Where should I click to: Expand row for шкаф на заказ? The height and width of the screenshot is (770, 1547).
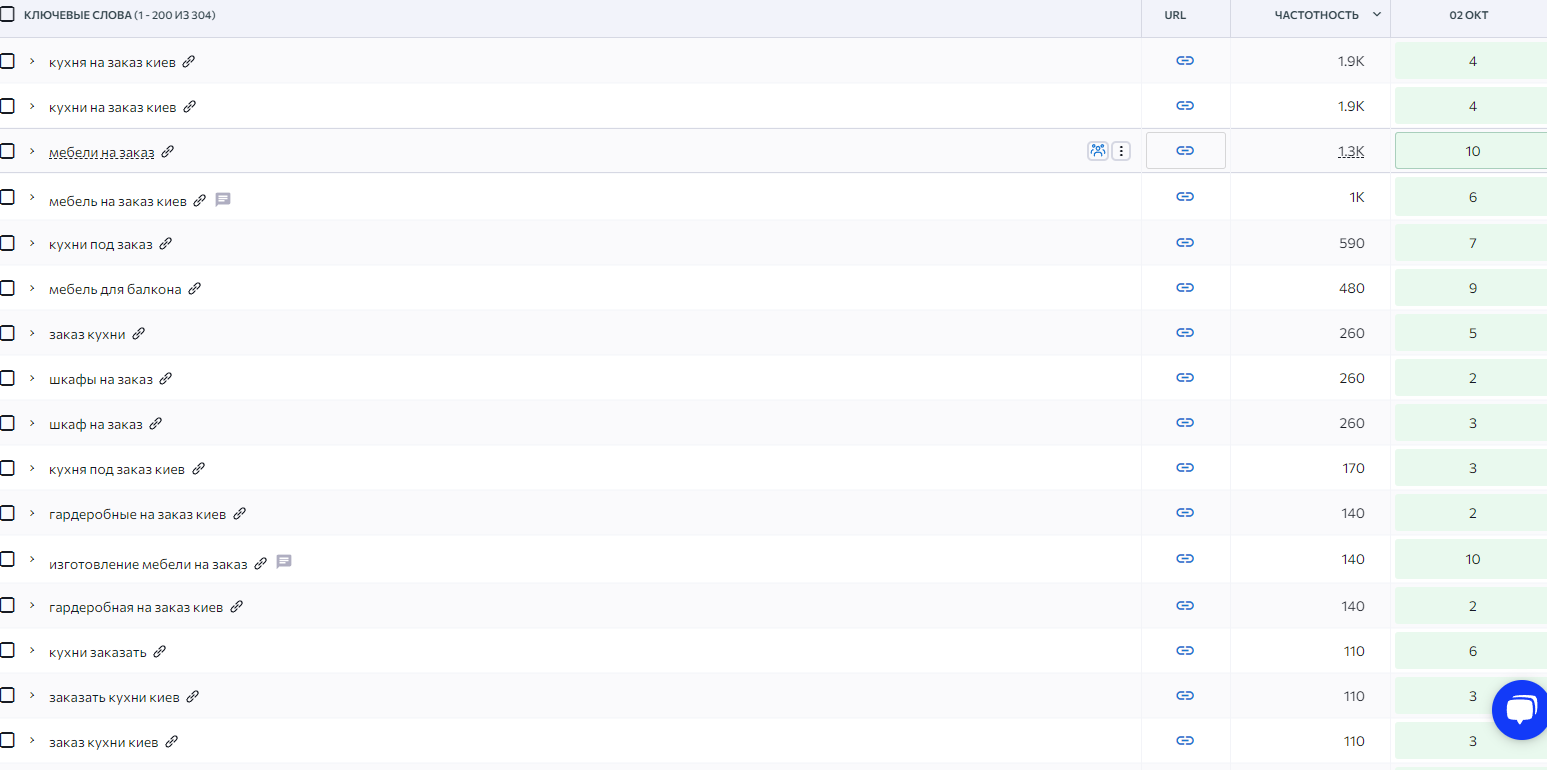pyautogui.click(x=32, y=423)
